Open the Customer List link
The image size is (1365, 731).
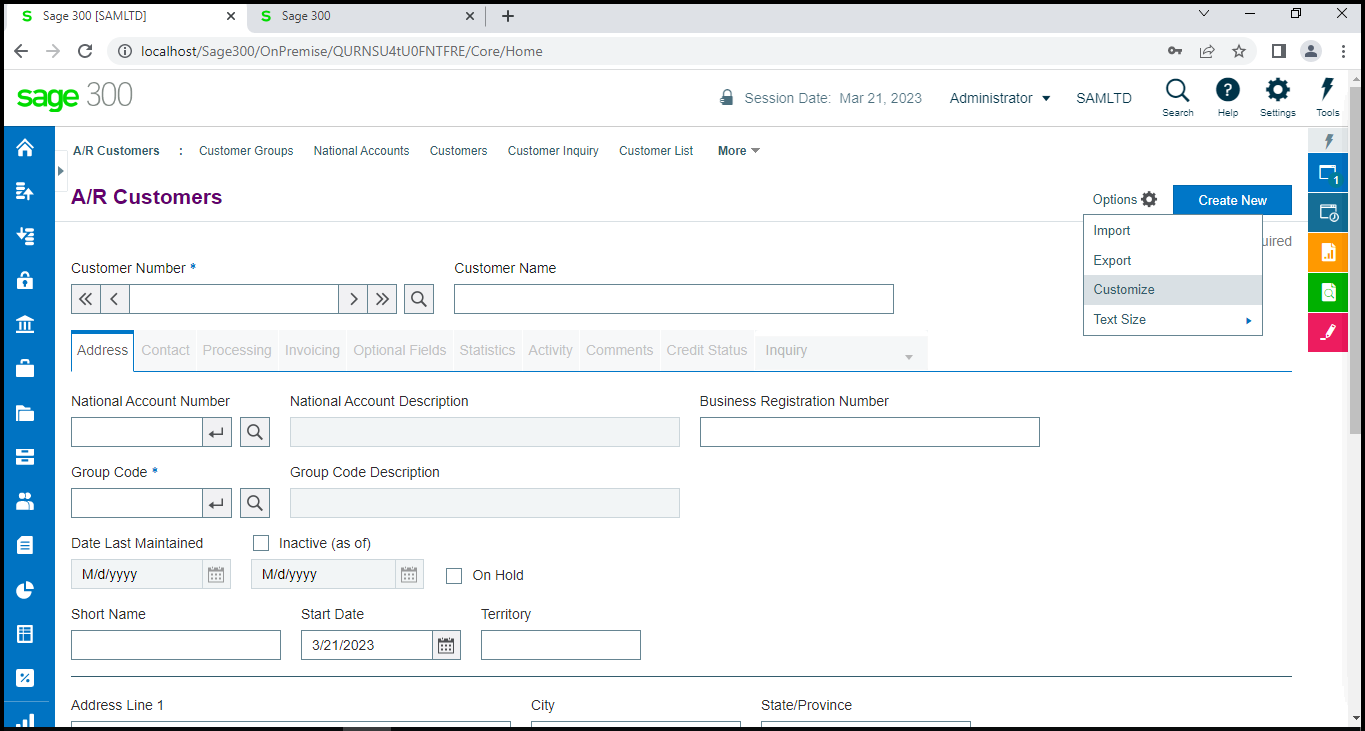click(656, 151)
